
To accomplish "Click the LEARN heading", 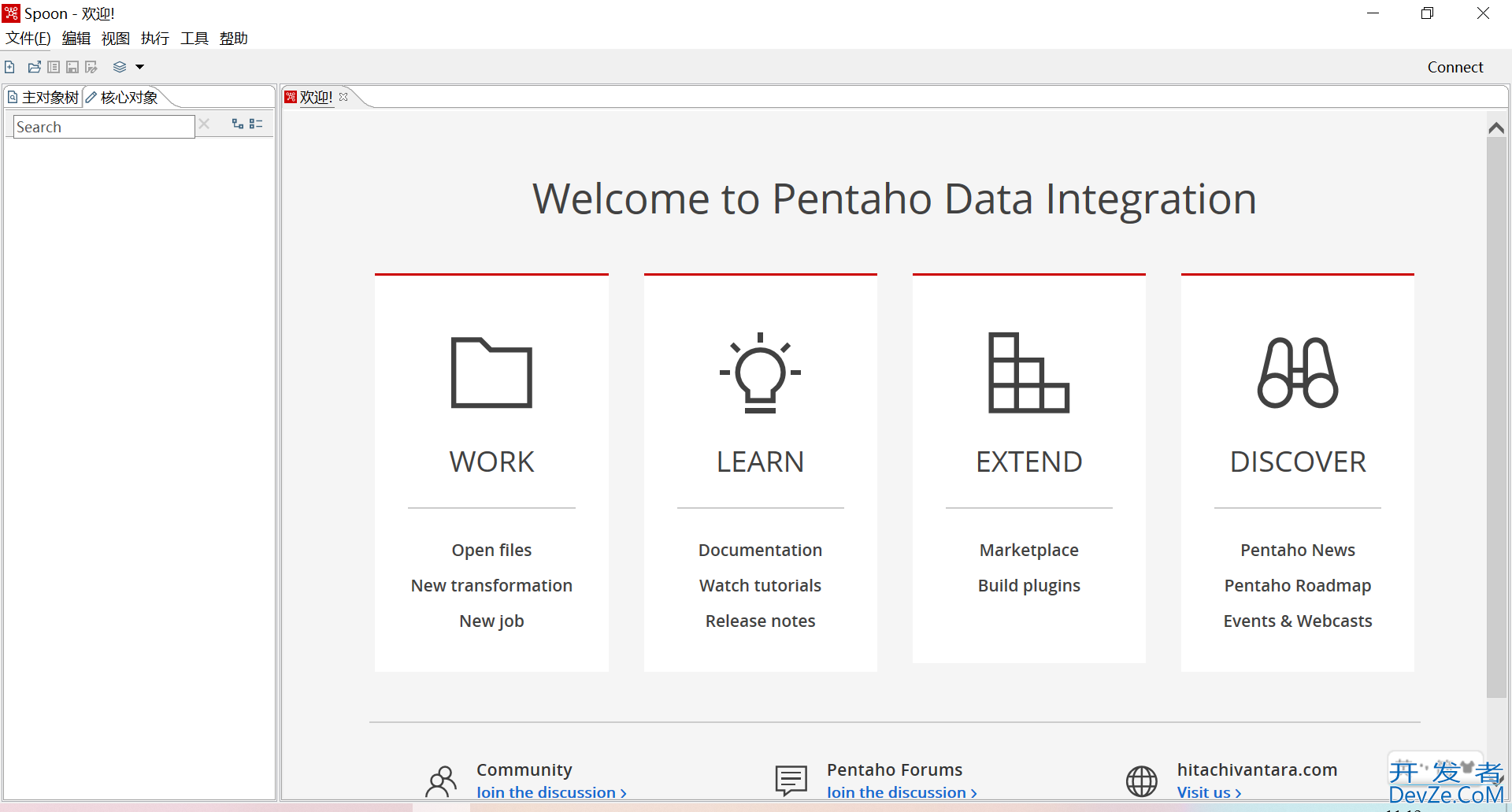I will pos(760,462).
